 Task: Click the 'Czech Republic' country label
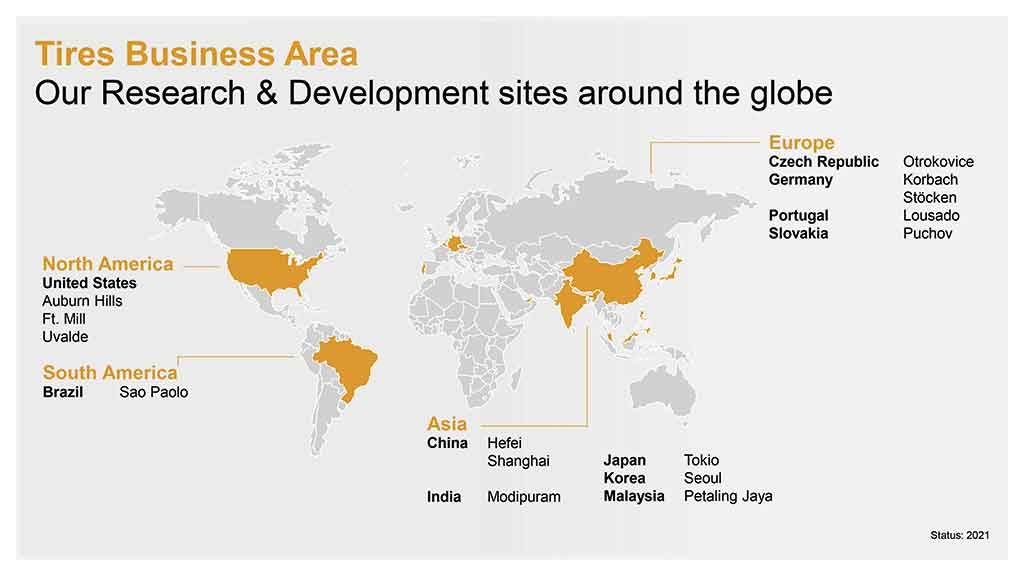click(x=824, y=161)
